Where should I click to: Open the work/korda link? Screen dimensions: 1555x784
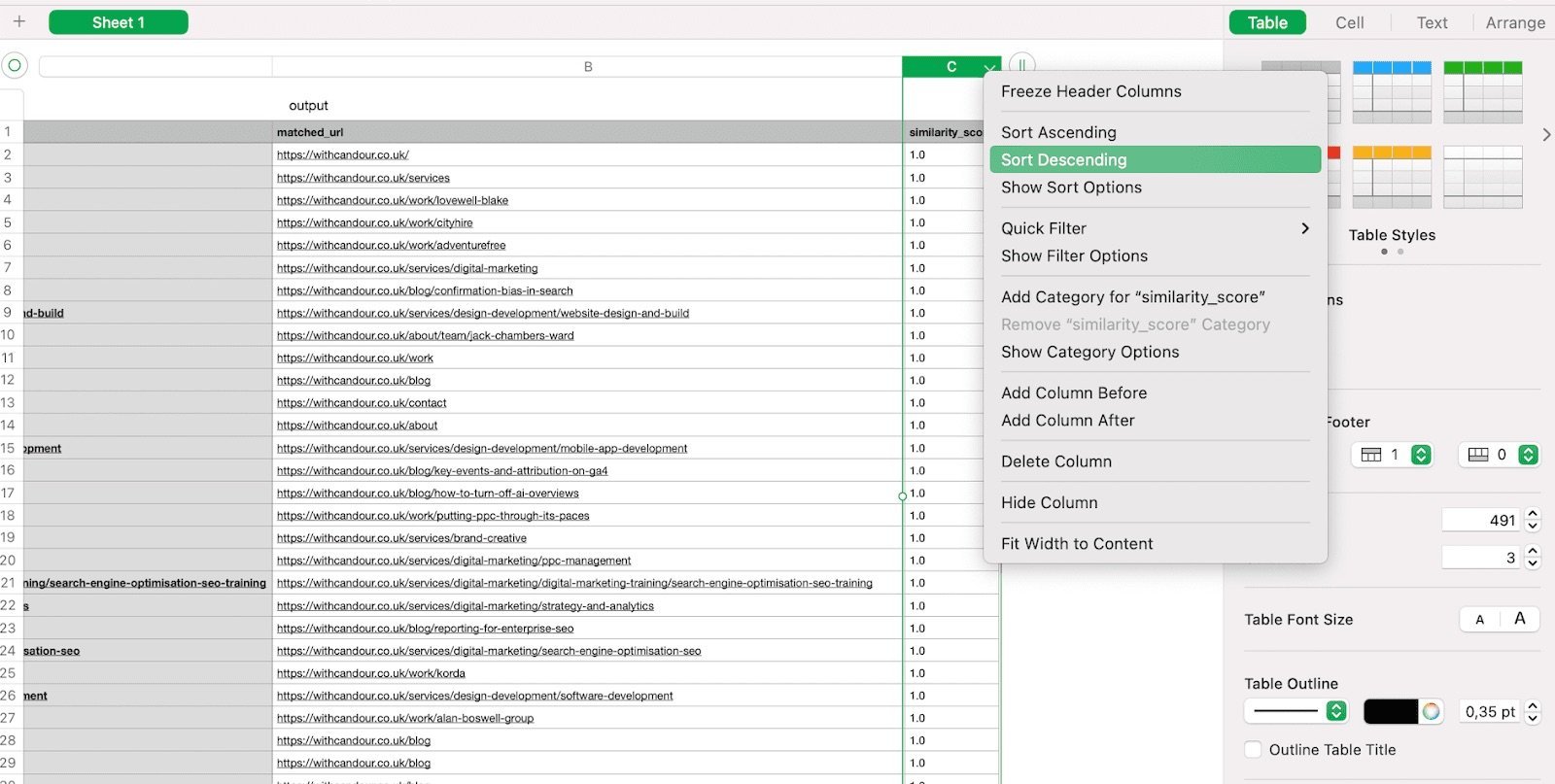coord(371,673)
